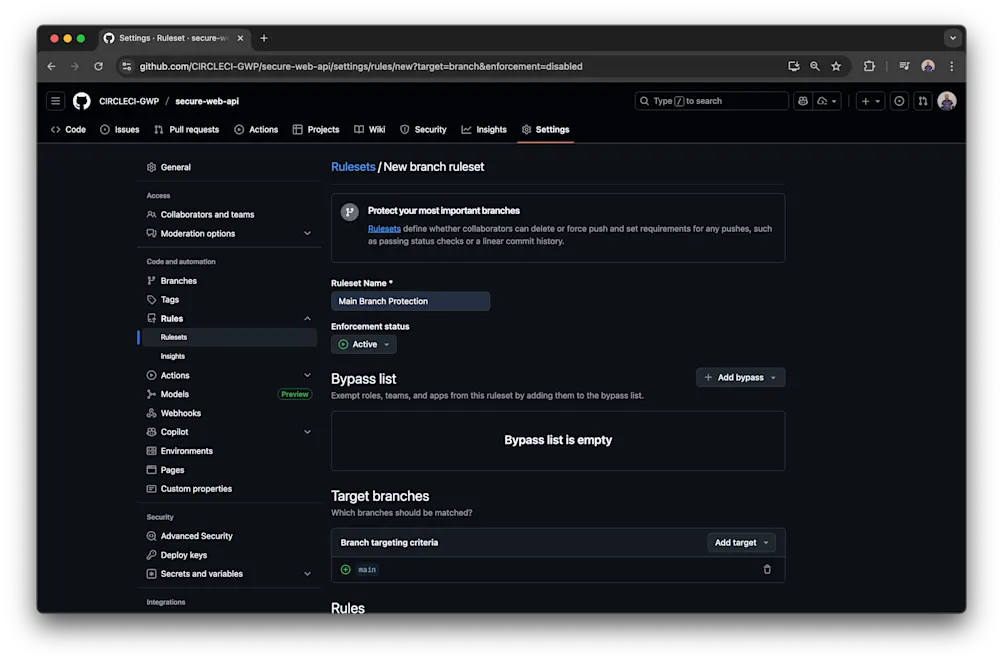
Task: Open your profile avatar menu
Action: click(x=946, y=101)
